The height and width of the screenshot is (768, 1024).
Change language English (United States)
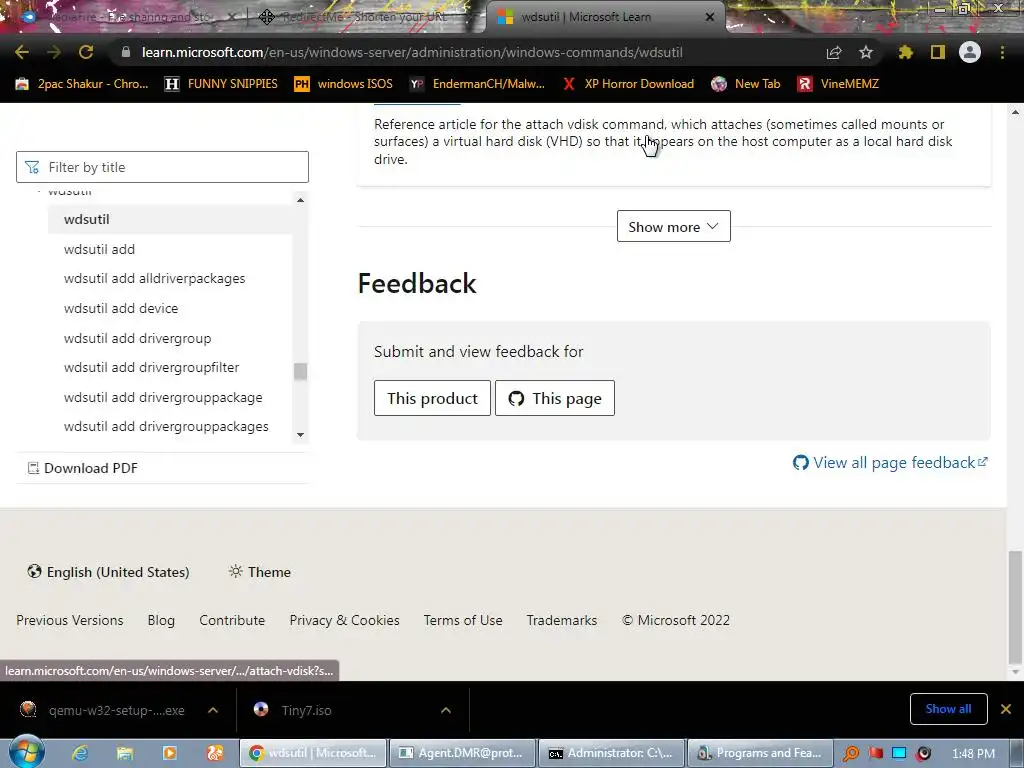[108, 572]
